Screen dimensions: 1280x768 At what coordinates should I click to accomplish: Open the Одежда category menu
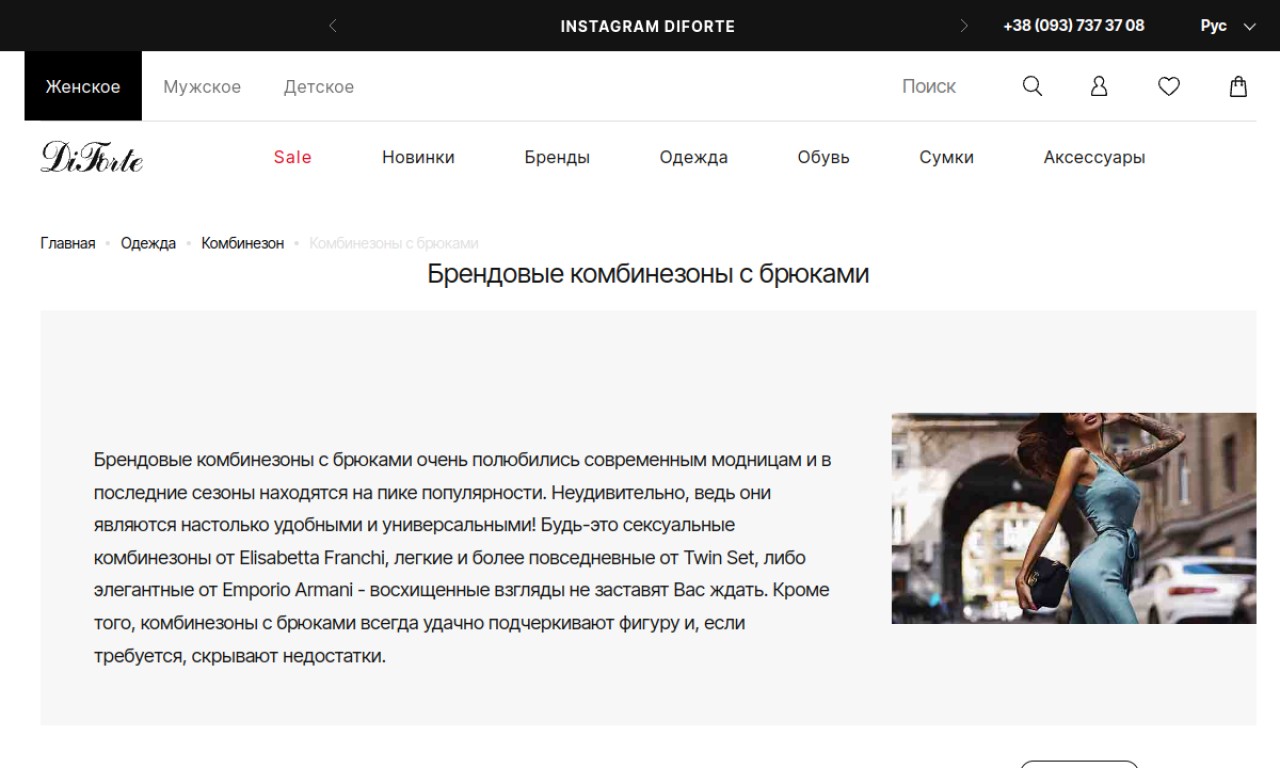pyautogui.click(x=694, y=157)
